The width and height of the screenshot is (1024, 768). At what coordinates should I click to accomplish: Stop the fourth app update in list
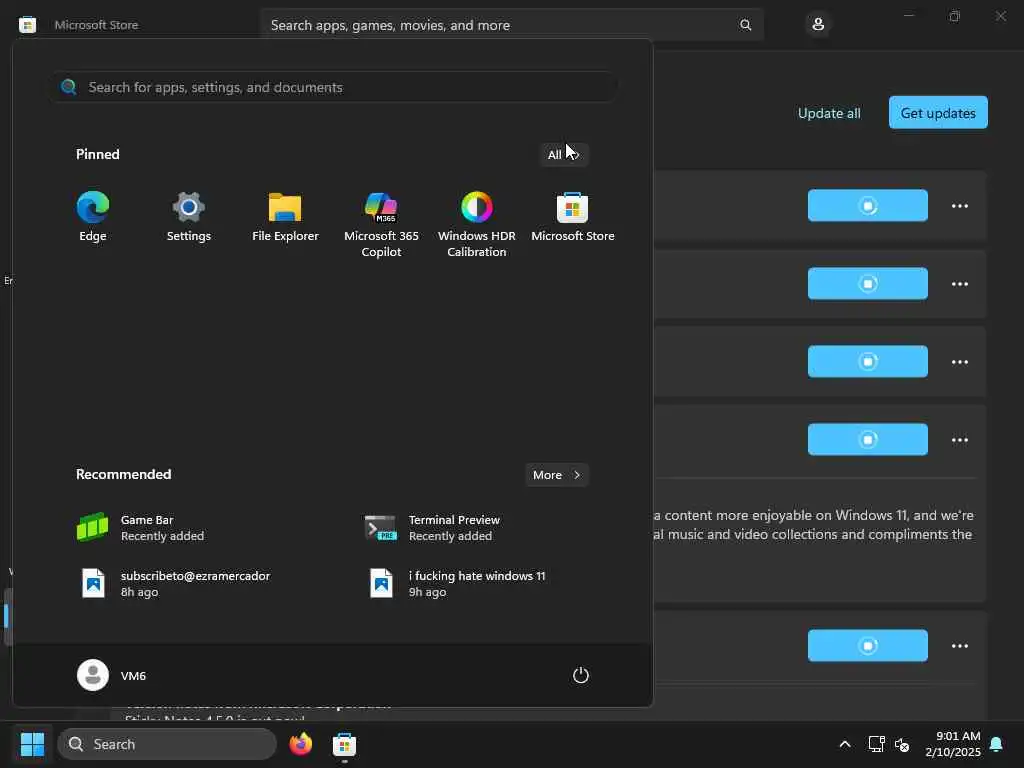pos(867,440)
